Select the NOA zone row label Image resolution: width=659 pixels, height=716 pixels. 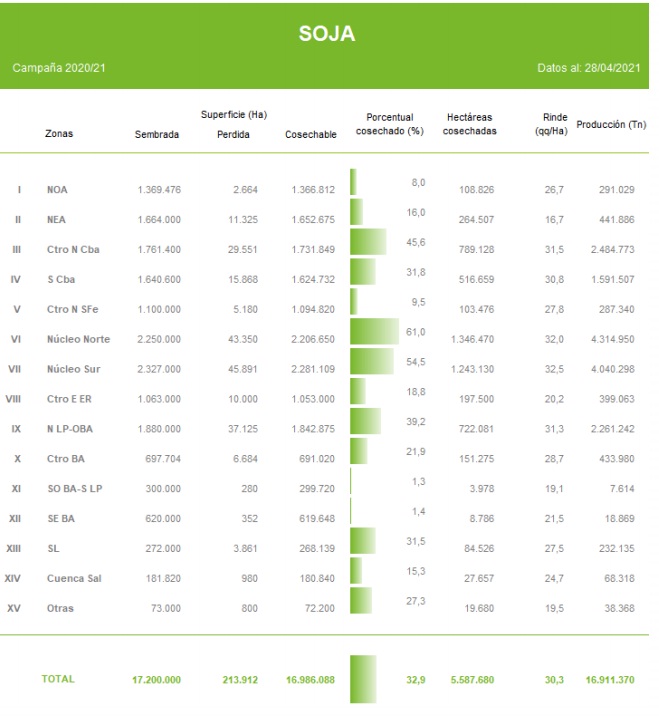click(x=57, y=190)
